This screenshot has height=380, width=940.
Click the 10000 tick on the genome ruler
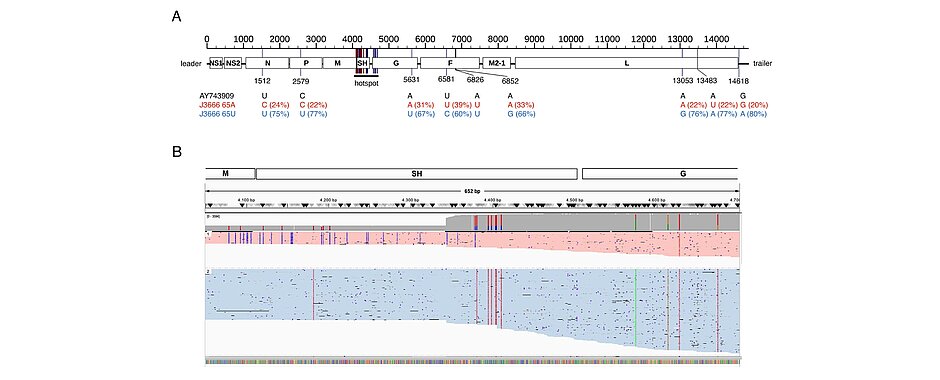pyautogui.click(x=571, y=39)
